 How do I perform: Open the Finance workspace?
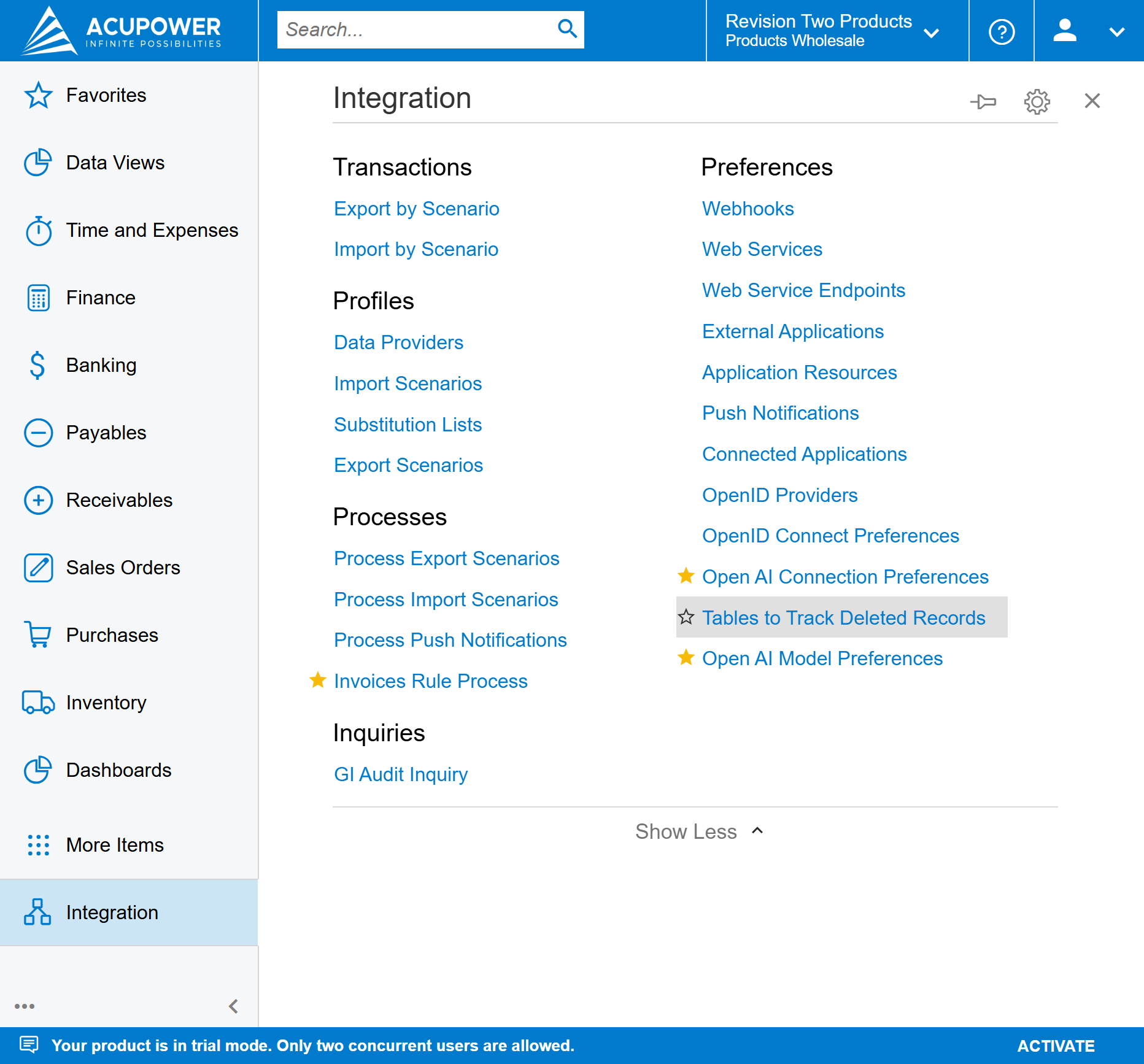pyautogui.click(x=129, y=298)
